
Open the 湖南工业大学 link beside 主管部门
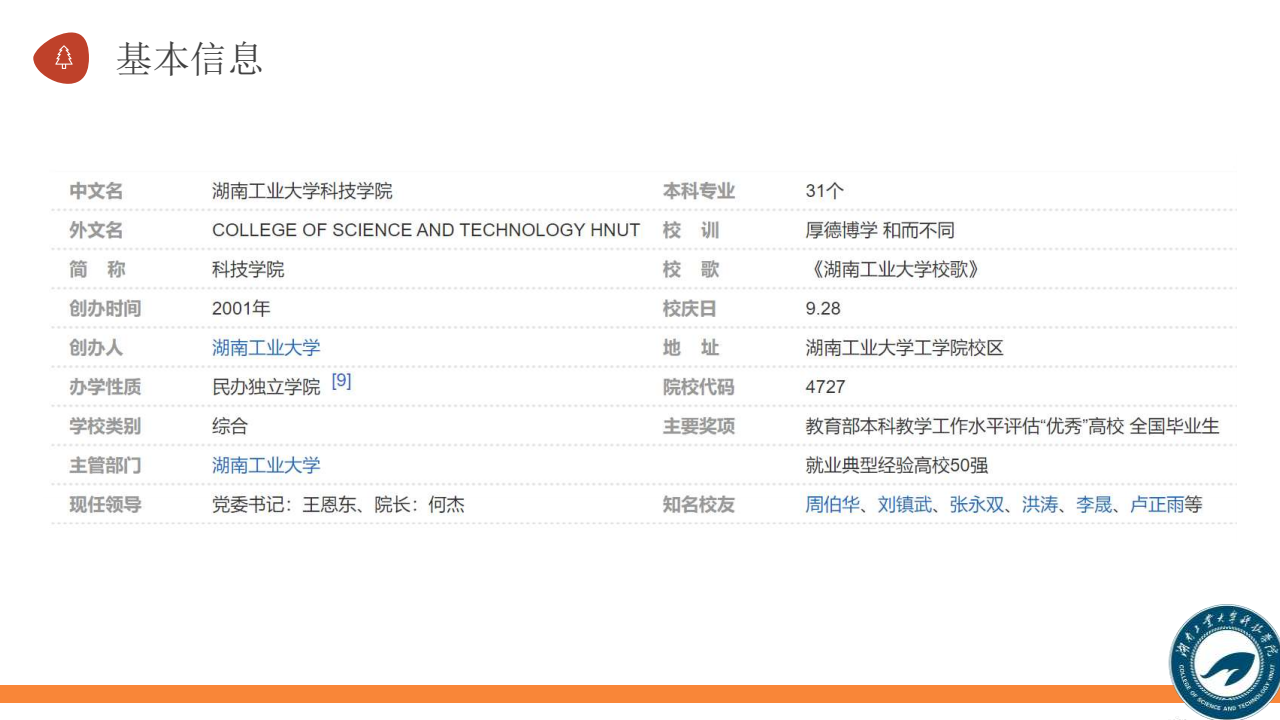click(266, 465)
